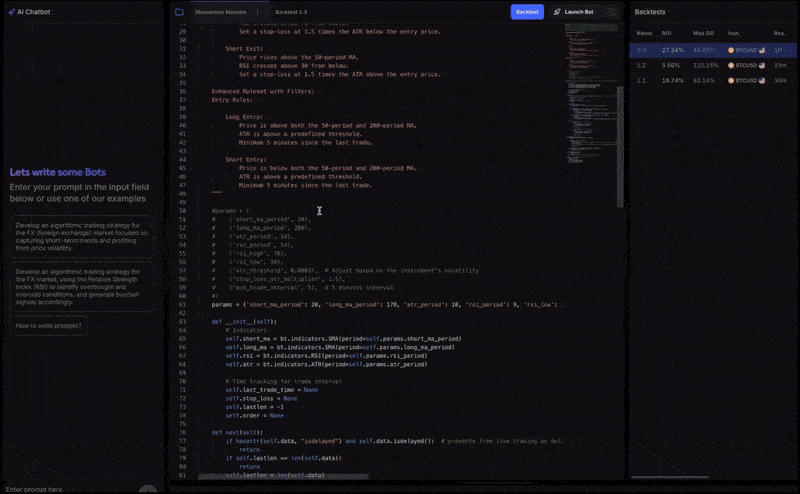Select backtest row with 5.50% ROI
The height and width of the screenshot is (494, 800).
713,65
